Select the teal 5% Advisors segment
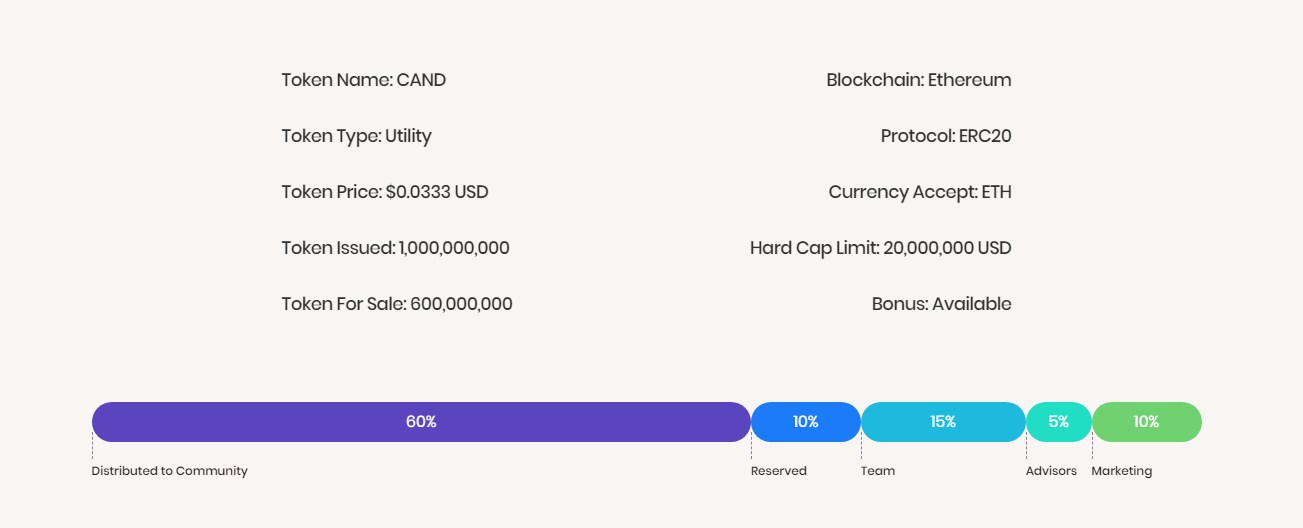The height and width of the screenshot is (528, 1303). tap(1059, 422)
